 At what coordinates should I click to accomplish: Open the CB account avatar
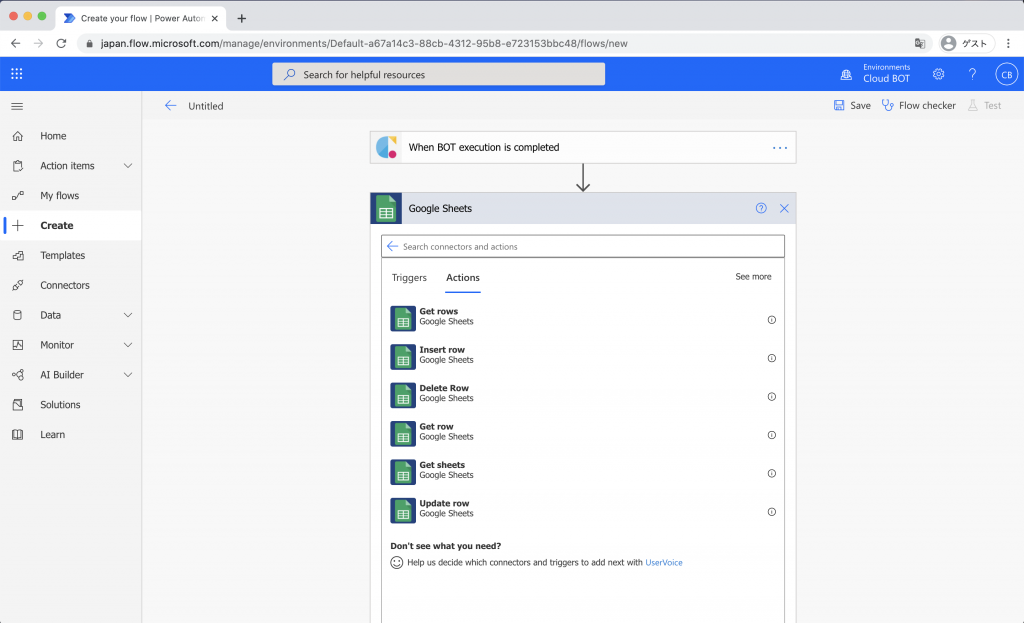tap(1006, 74)
